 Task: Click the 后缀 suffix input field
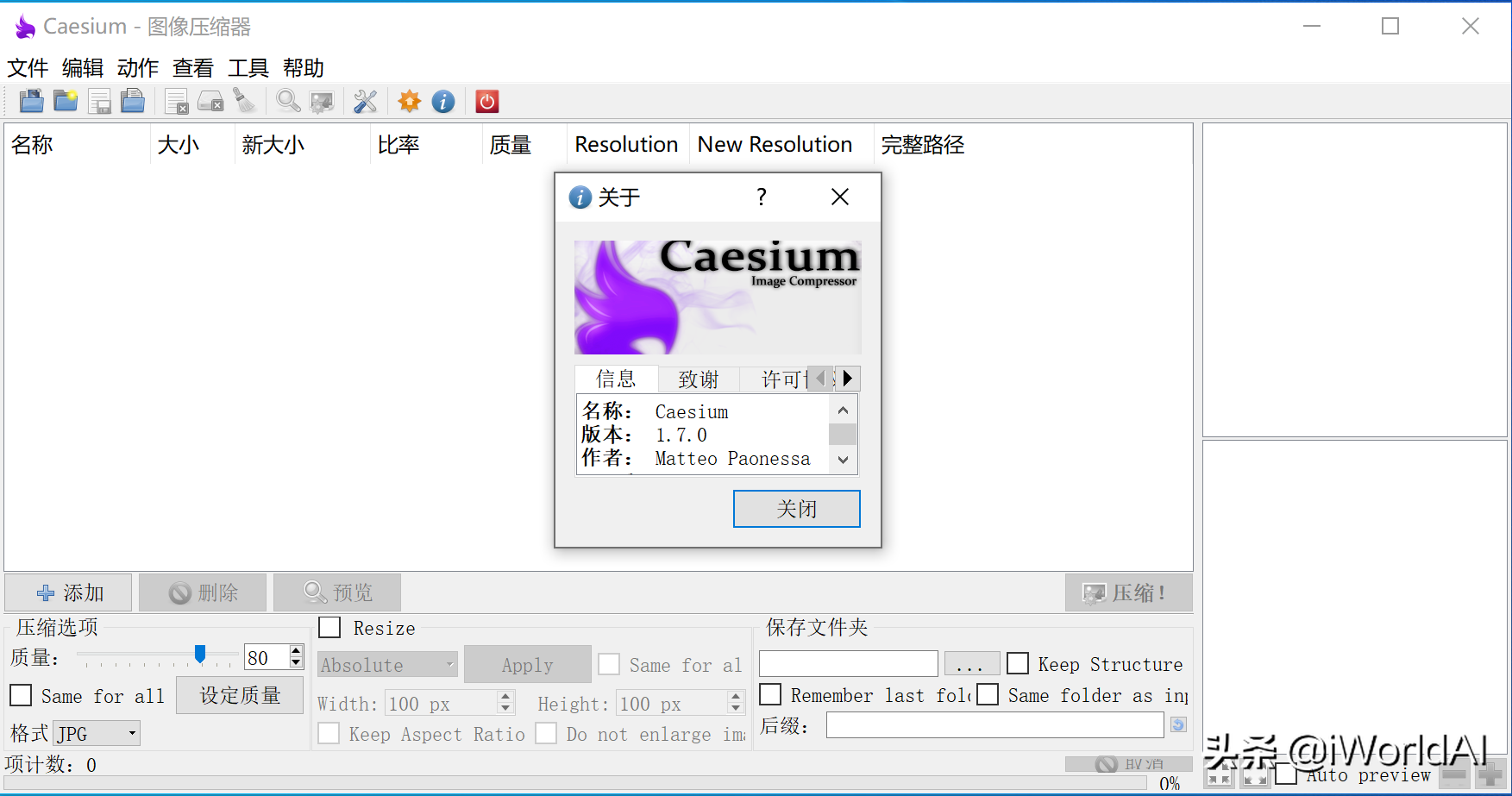(995, 725)
